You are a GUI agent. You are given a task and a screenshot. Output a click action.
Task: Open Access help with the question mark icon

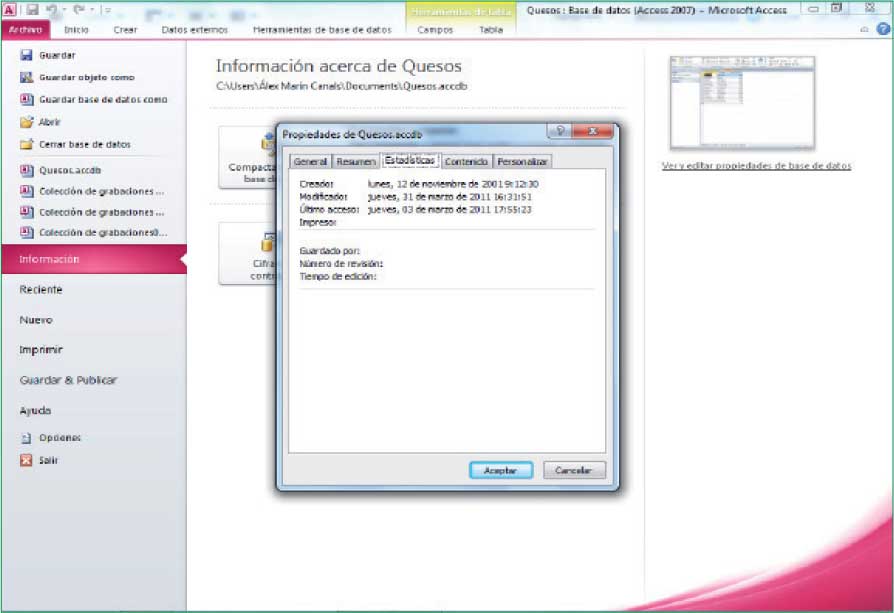point(882,30)
